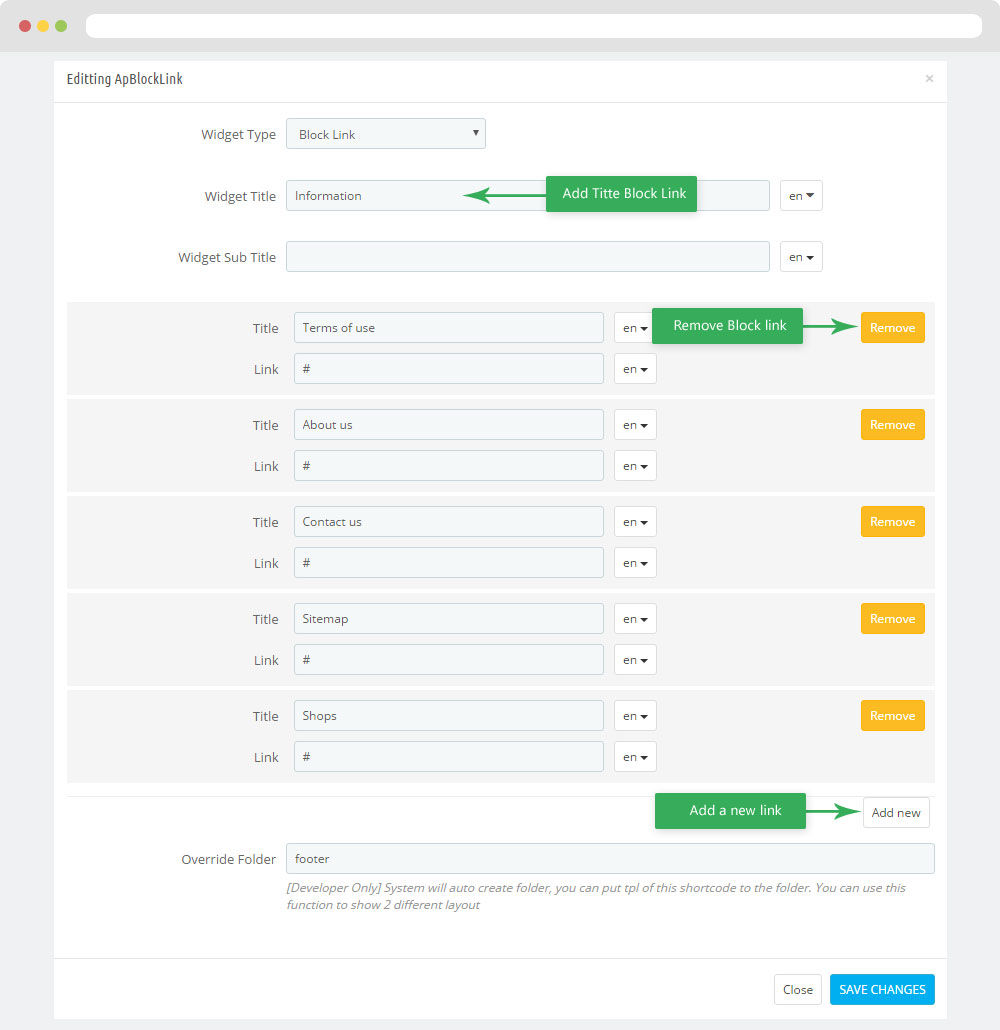The width and height of the screenshot is (1000, 1030).
Task: Save changes to the widget
Action: click(x=882, y=989)
